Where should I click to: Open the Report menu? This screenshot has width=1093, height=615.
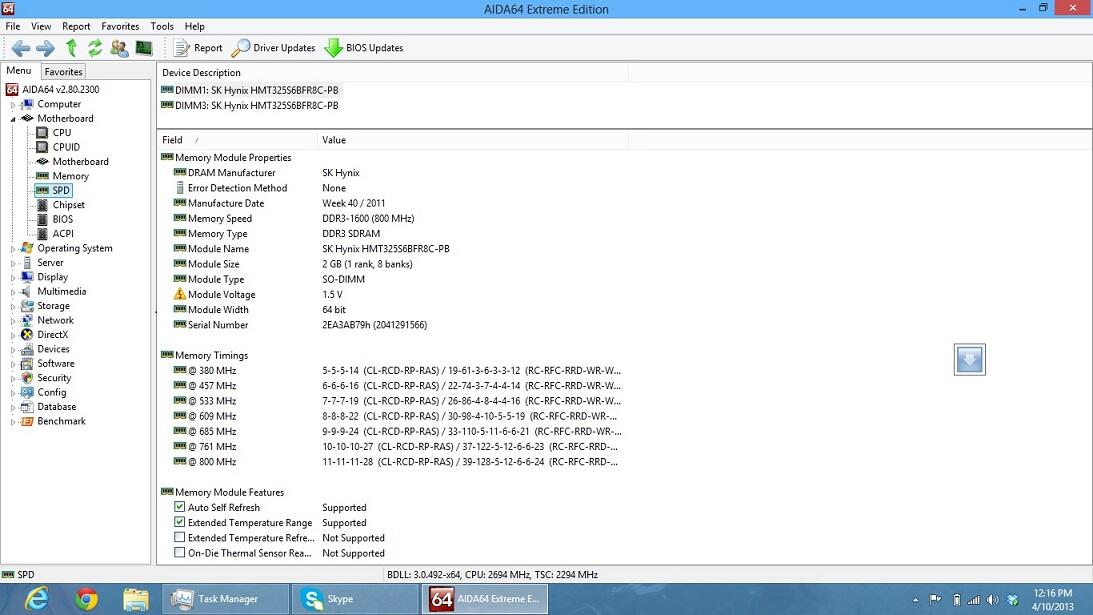point(76,26)
